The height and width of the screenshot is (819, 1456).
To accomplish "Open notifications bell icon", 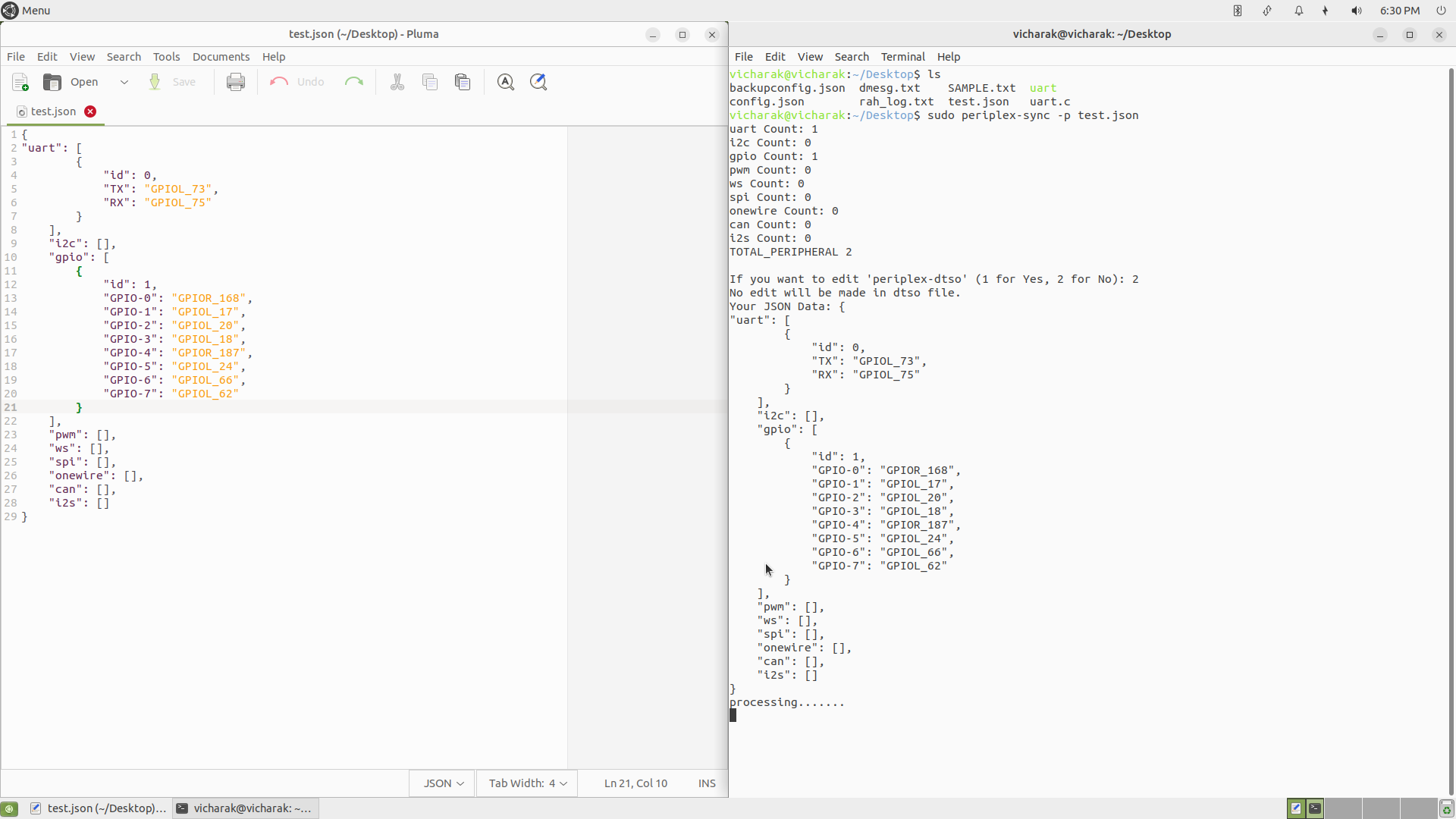I will (x=1298, y=11).
